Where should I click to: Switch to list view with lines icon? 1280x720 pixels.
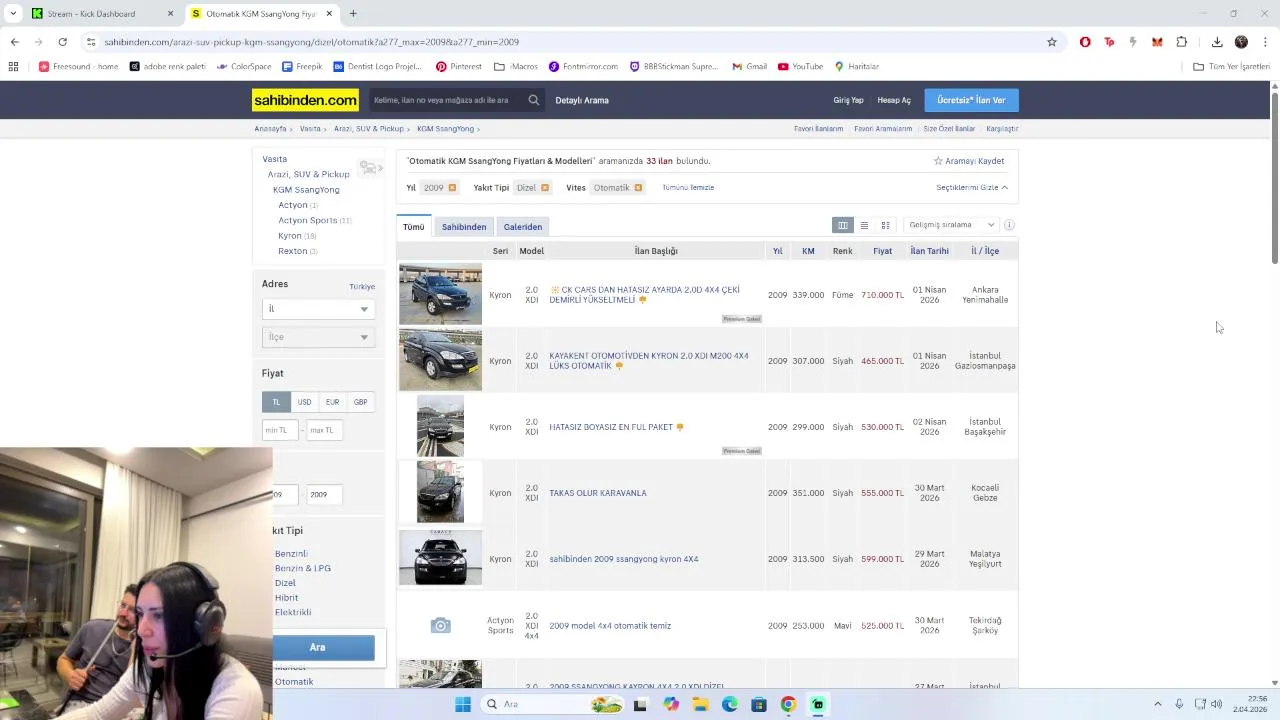coord(864,225)
